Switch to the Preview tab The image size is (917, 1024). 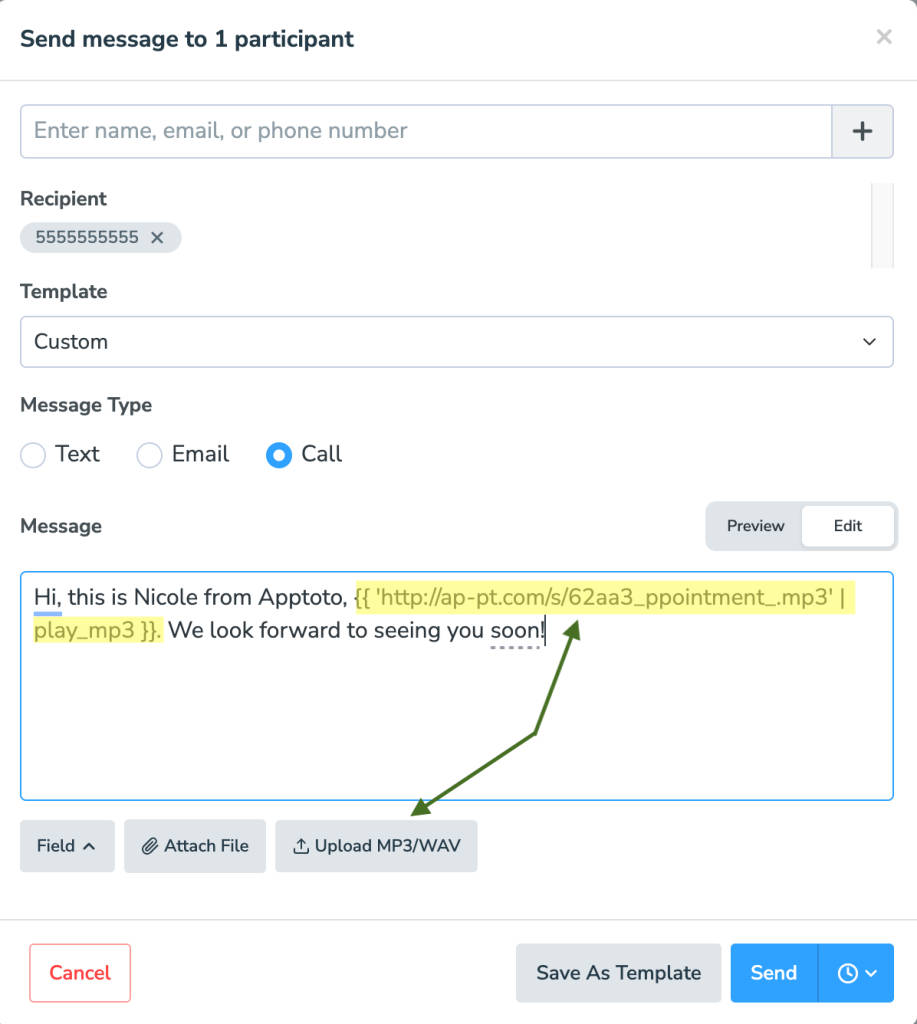coord(755,526)
